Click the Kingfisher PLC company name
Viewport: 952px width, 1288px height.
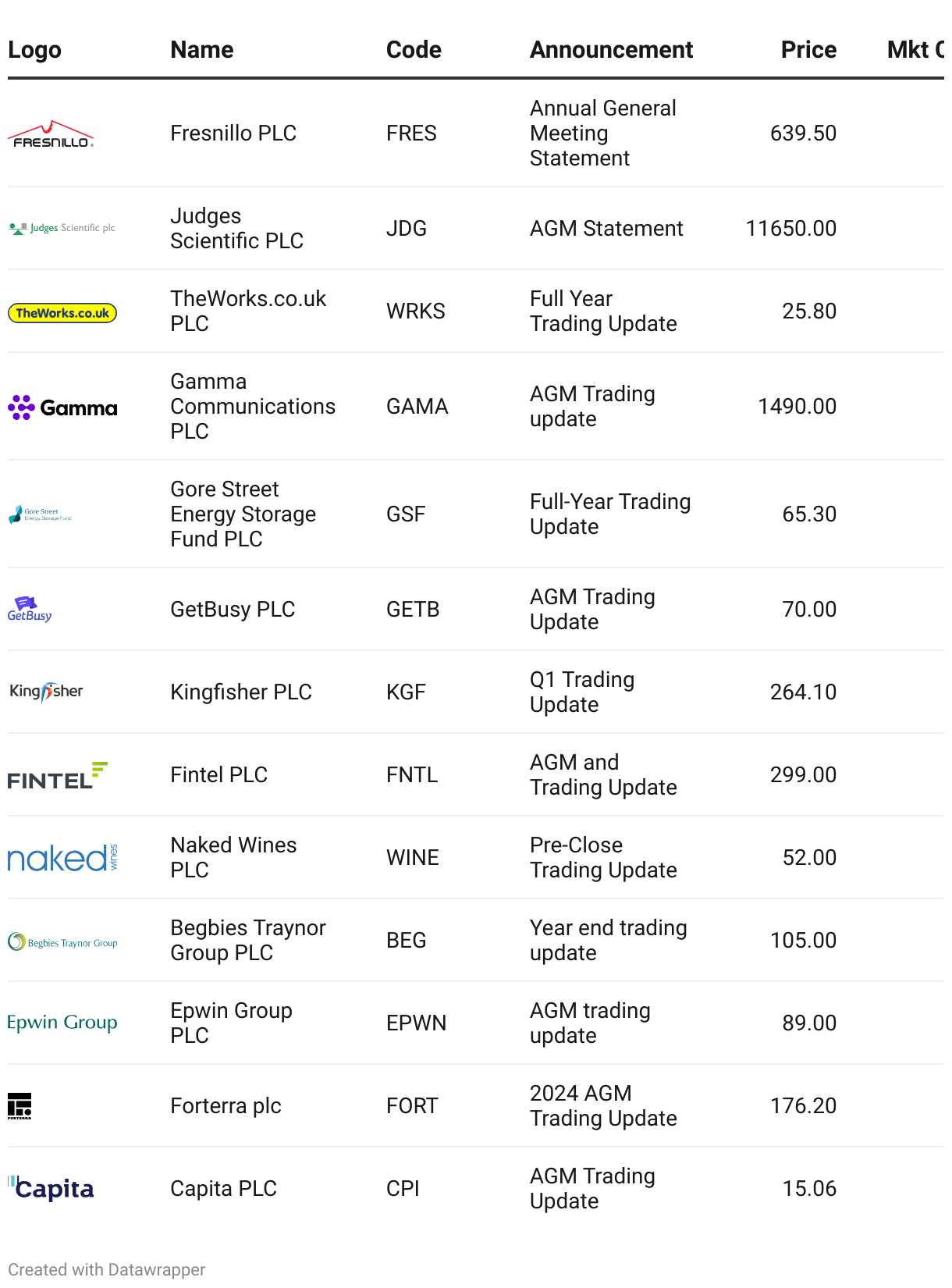click(x=241, y=692)
